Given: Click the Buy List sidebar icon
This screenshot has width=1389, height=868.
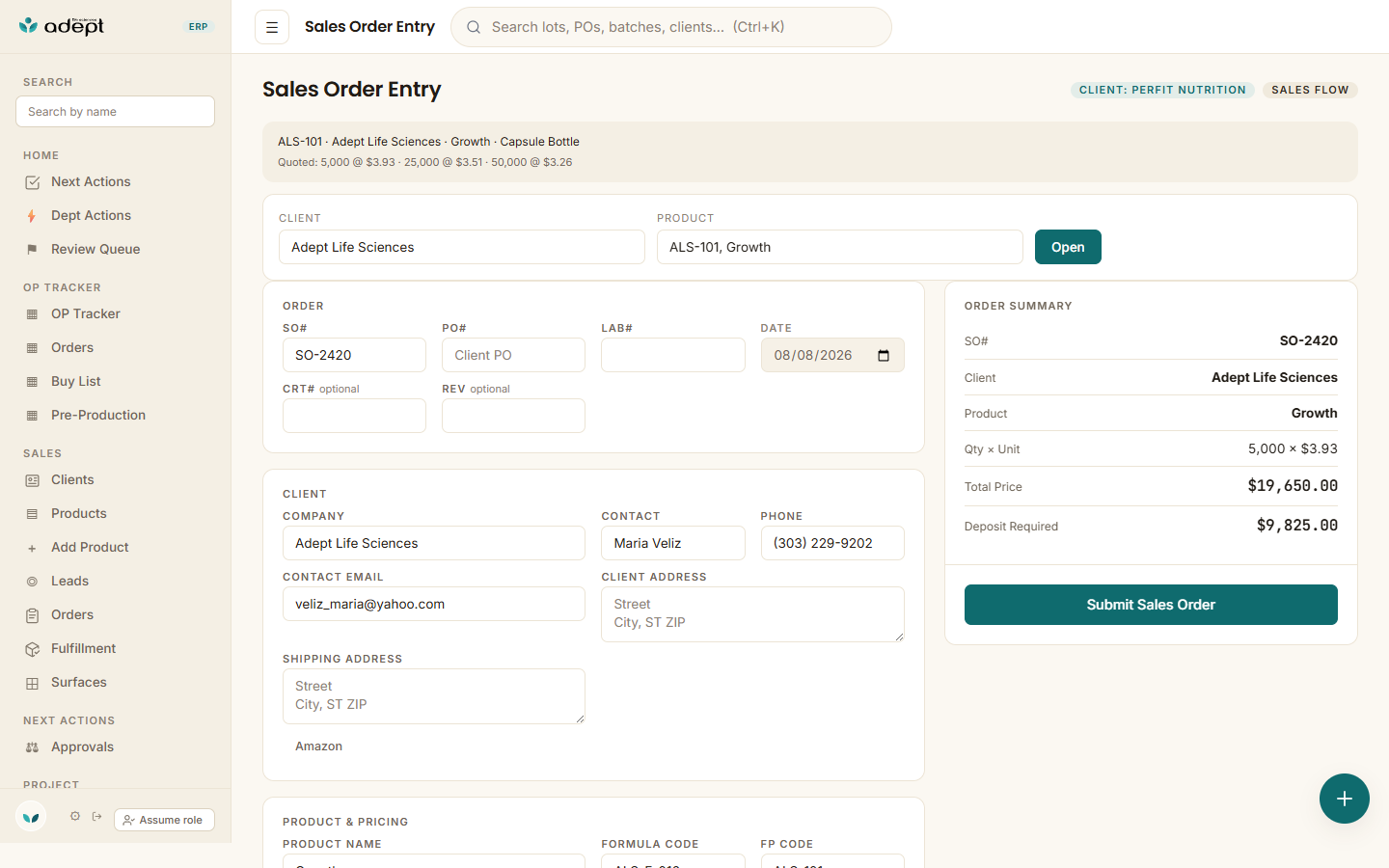Looking at the screenshot, I should pos(32,382).
